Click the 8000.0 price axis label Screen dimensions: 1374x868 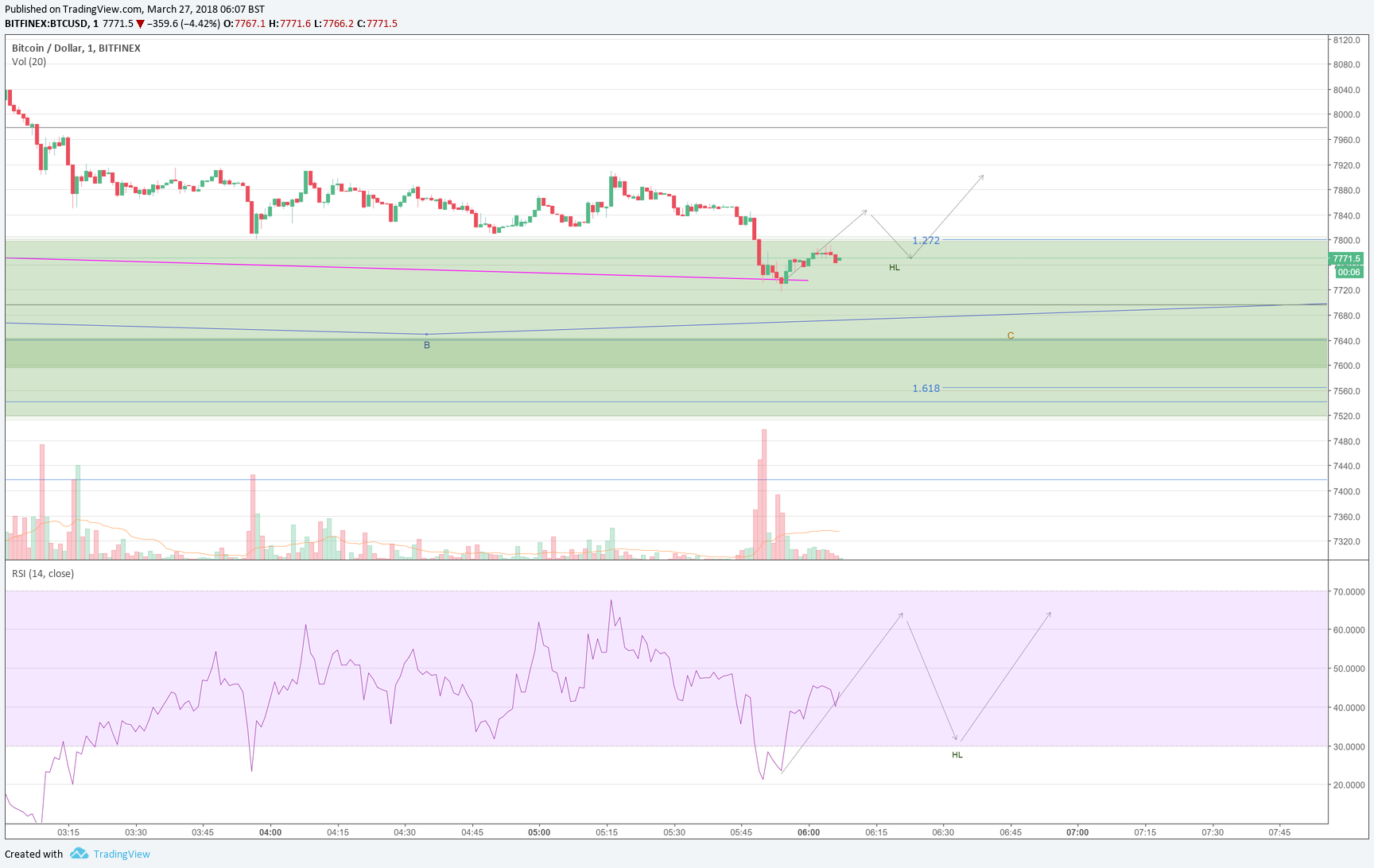(x=1346, y=114)
